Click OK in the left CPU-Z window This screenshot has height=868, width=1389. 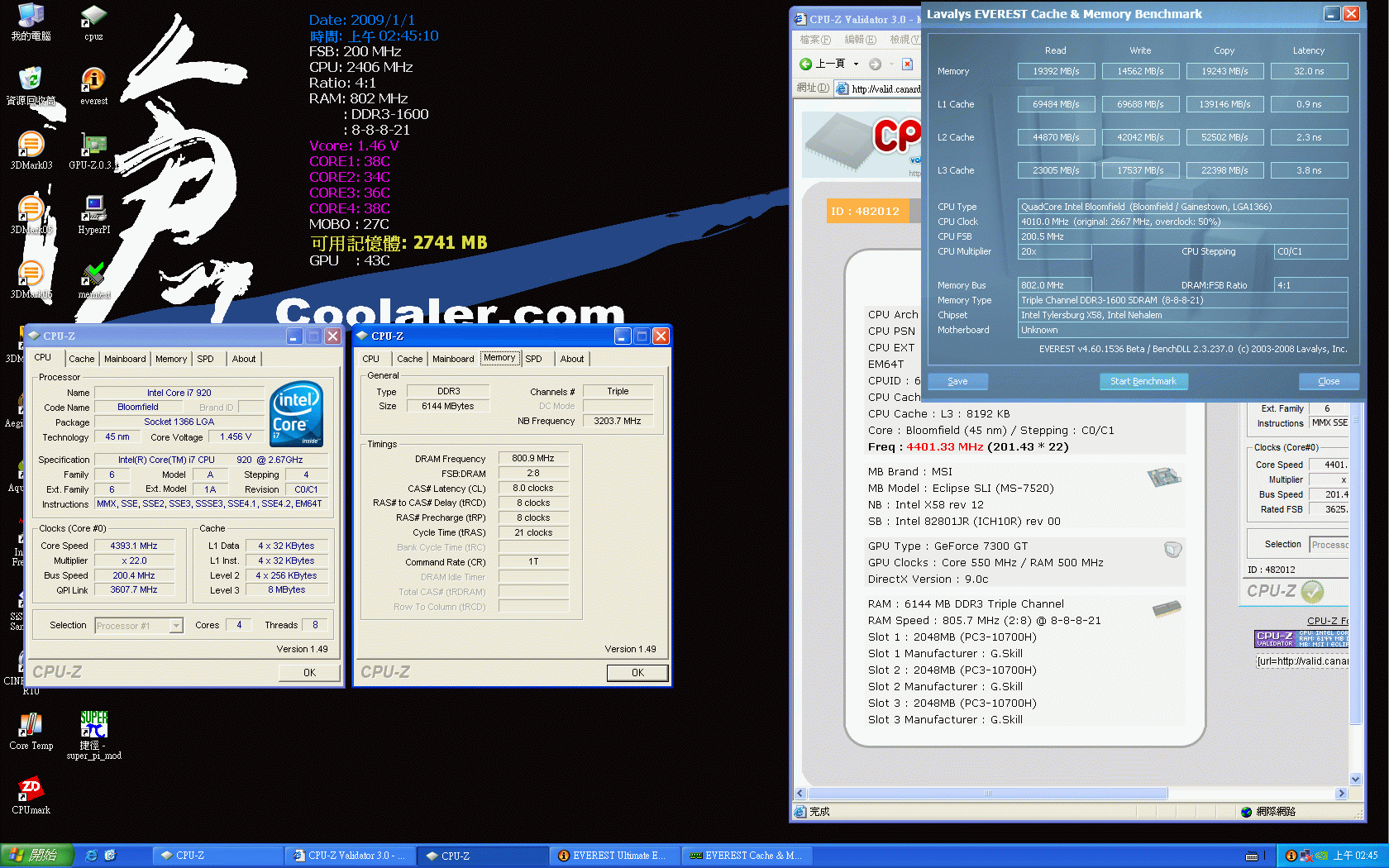(x=309, y=673)
